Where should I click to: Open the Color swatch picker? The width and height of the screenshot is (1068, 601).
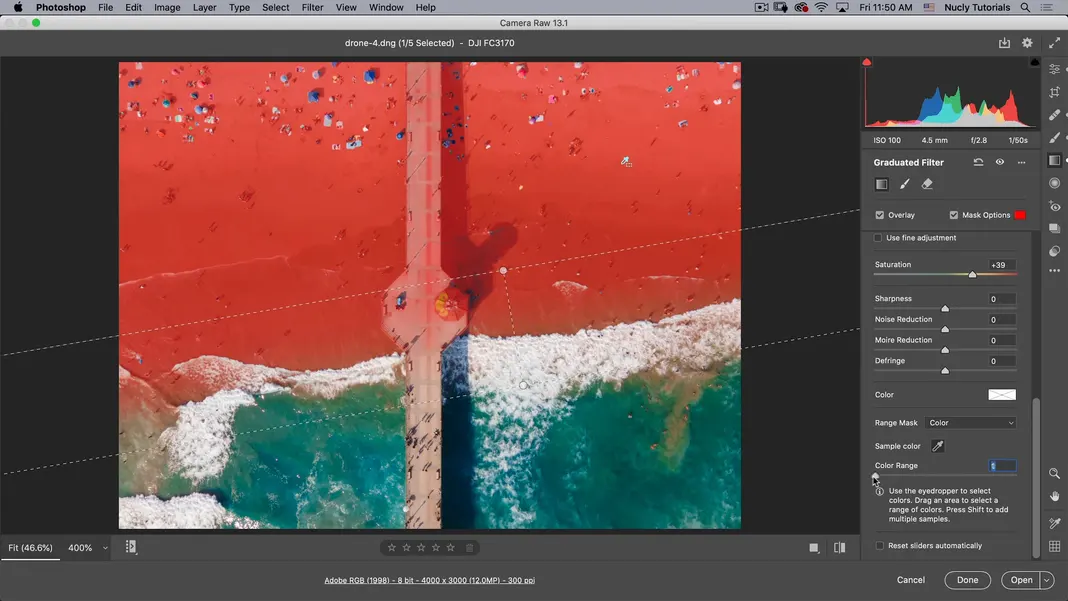click(x=1002, y=395)
